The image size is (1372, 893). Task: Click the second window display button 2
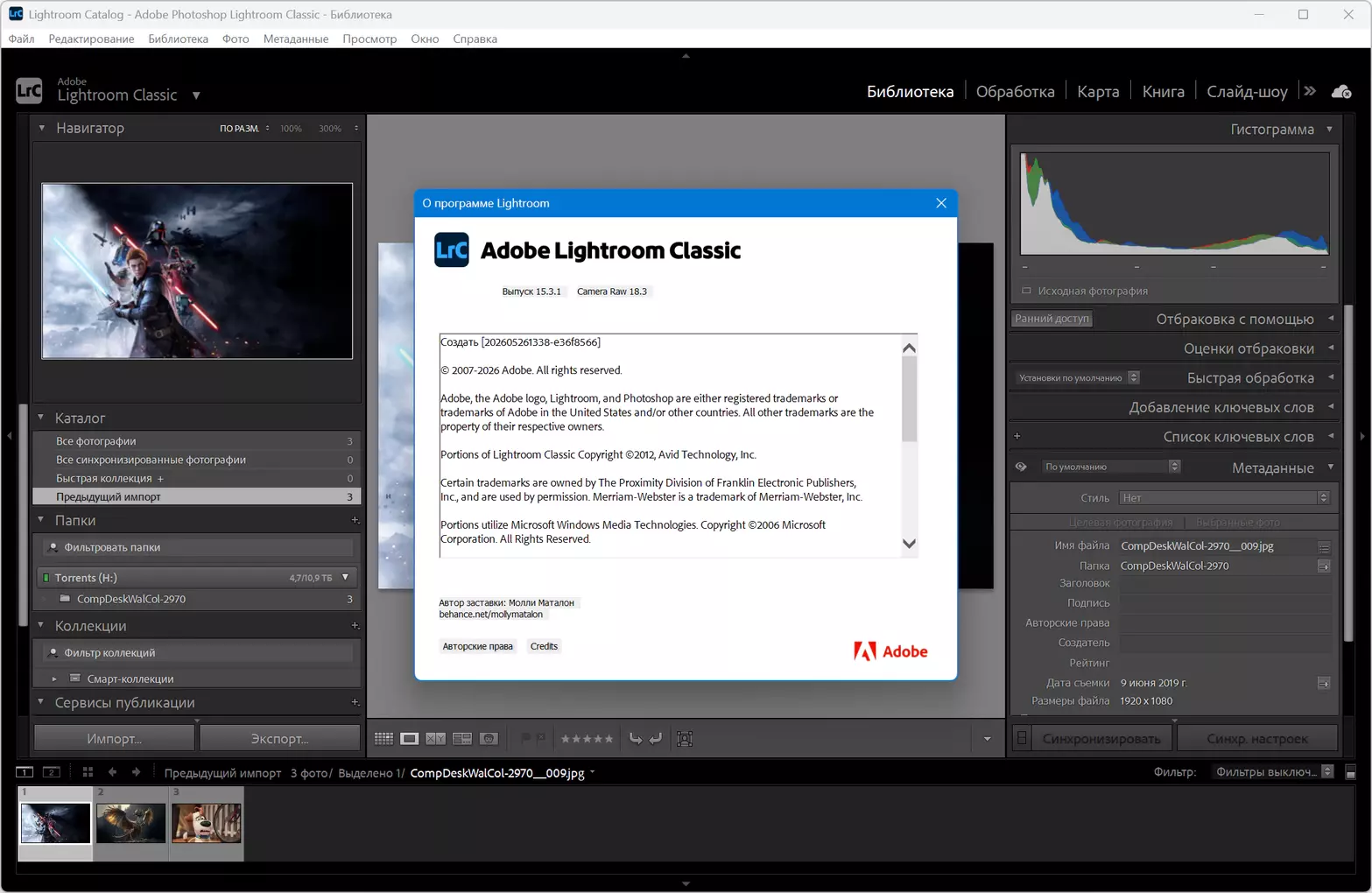pos(52,772)
